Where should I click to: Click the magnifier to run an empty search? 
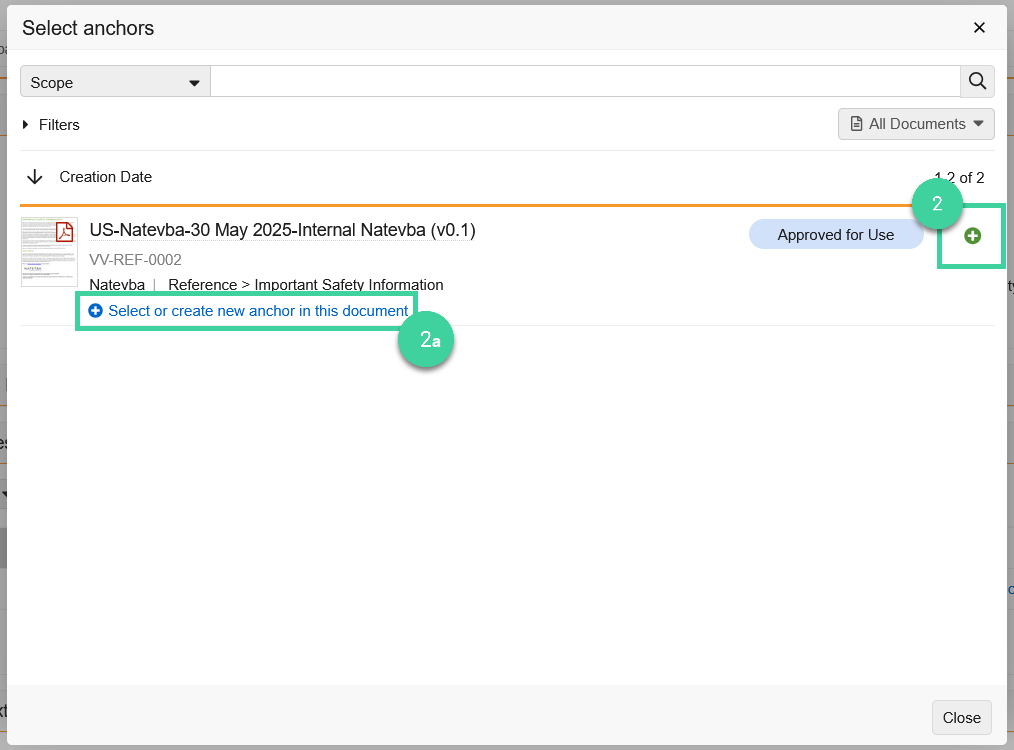[x=977, y=81]
